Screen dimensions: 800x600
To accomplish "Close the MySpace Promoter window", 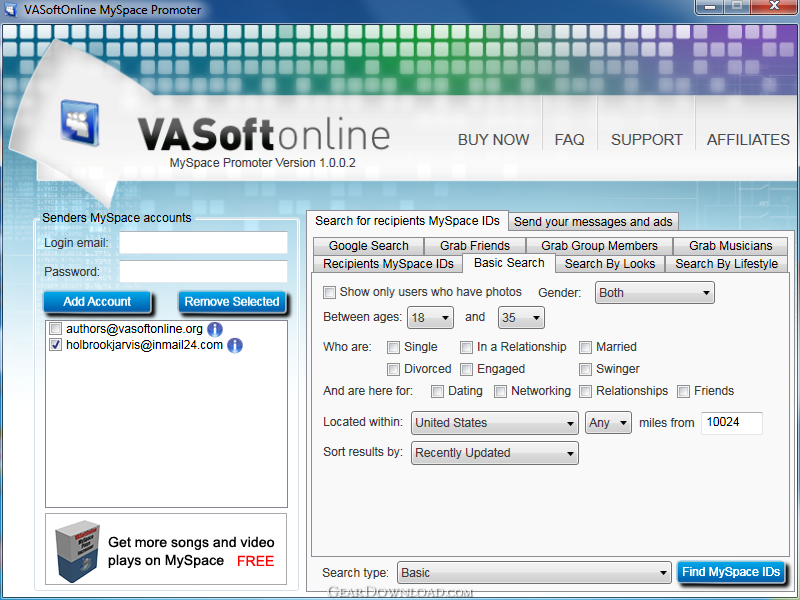I will point(774,6).
